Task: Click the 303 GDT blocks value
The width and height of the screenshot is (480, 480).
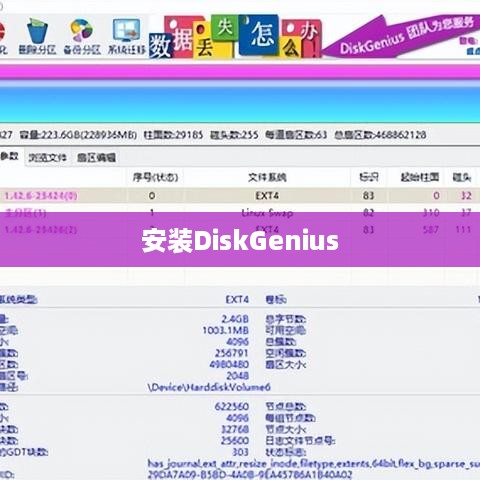Action: click(x=240, y=452)
